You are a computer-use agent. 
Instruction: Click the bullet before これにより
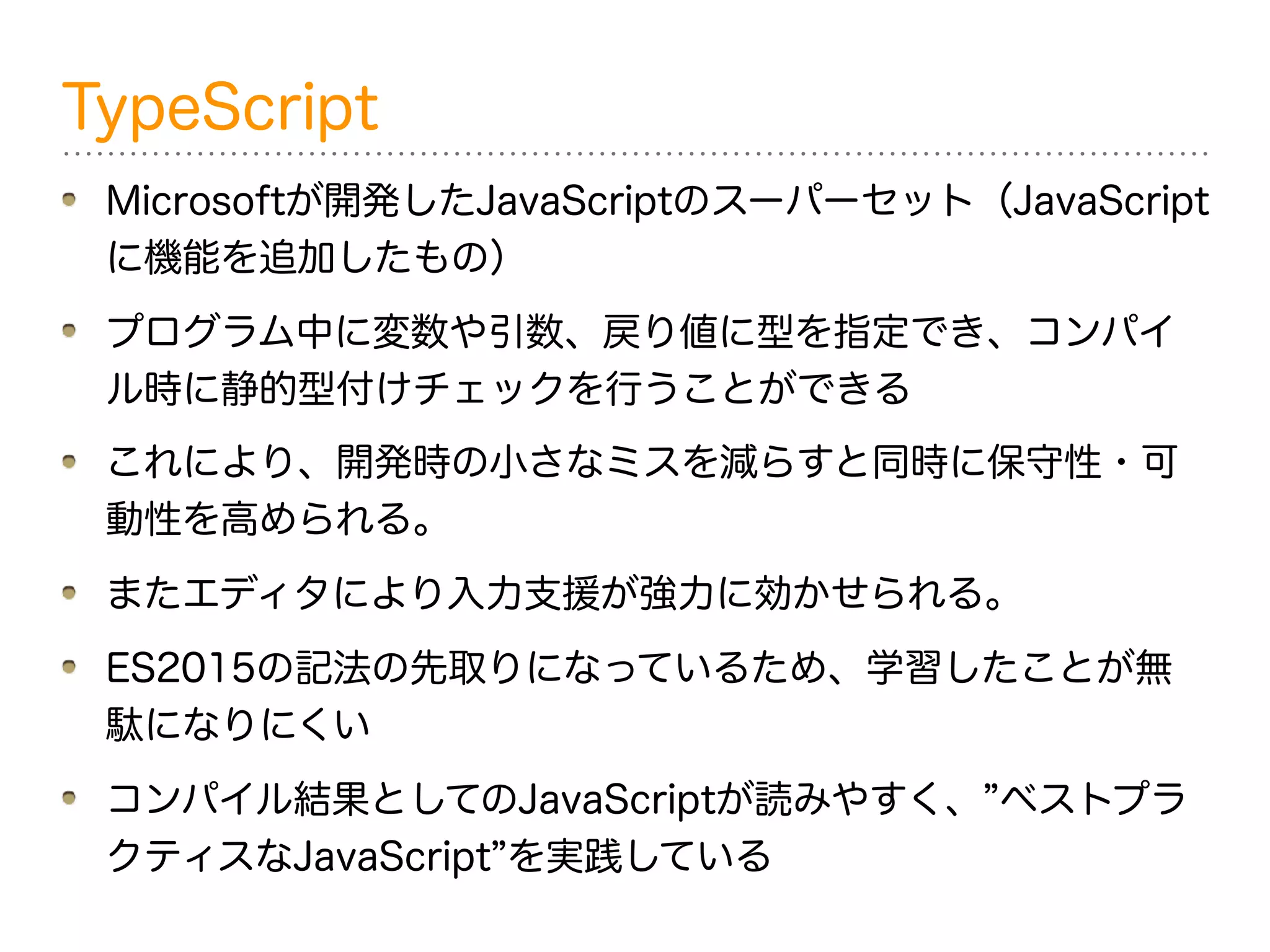[x=69, y=462]
